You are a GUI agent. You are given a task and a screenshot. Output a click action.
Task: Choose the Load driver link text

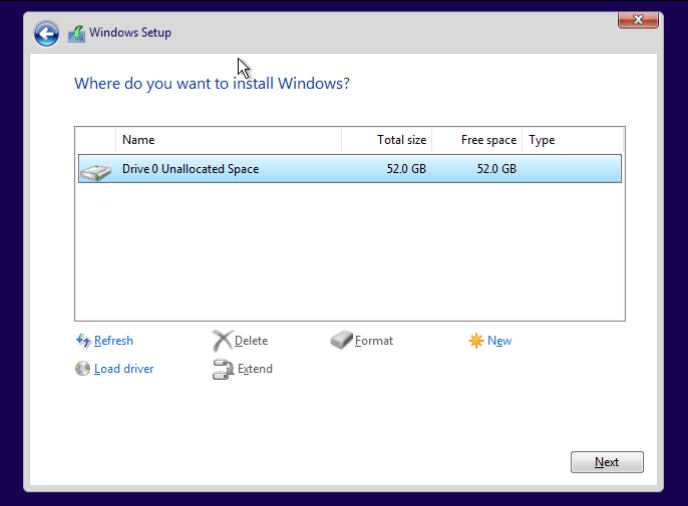(x=124, y=369)
